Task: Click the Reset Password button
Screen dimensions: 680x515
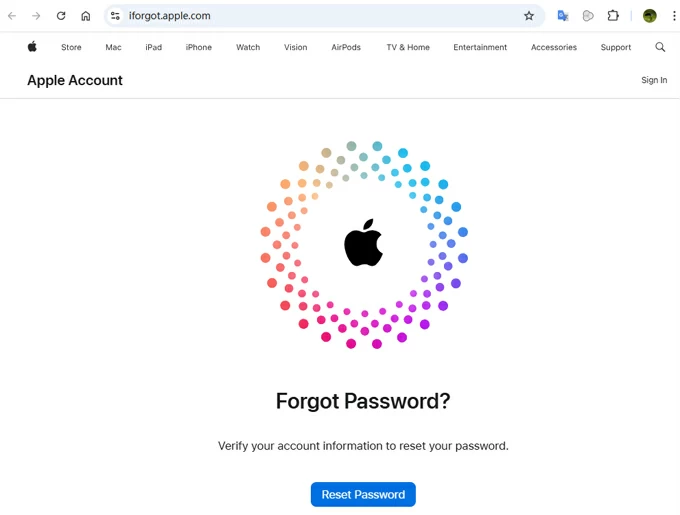Action: pos(363,494)
